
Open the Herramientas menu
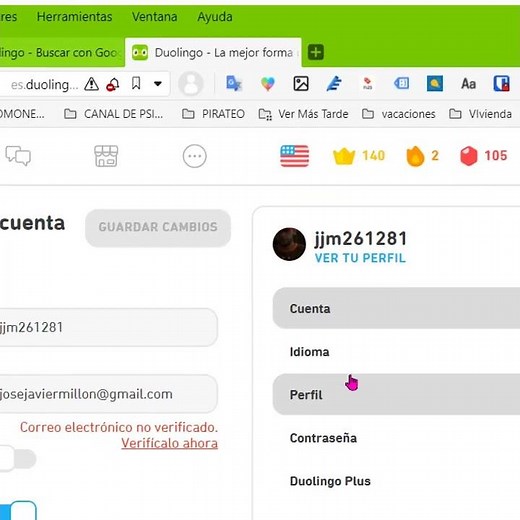coord(74,17)
